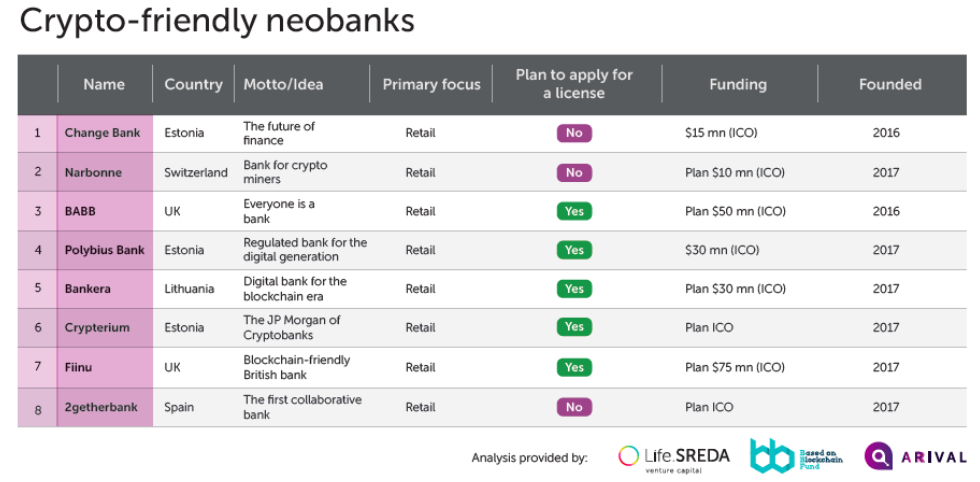Click the Based on Blockchain Fund logo

[769, 456]
